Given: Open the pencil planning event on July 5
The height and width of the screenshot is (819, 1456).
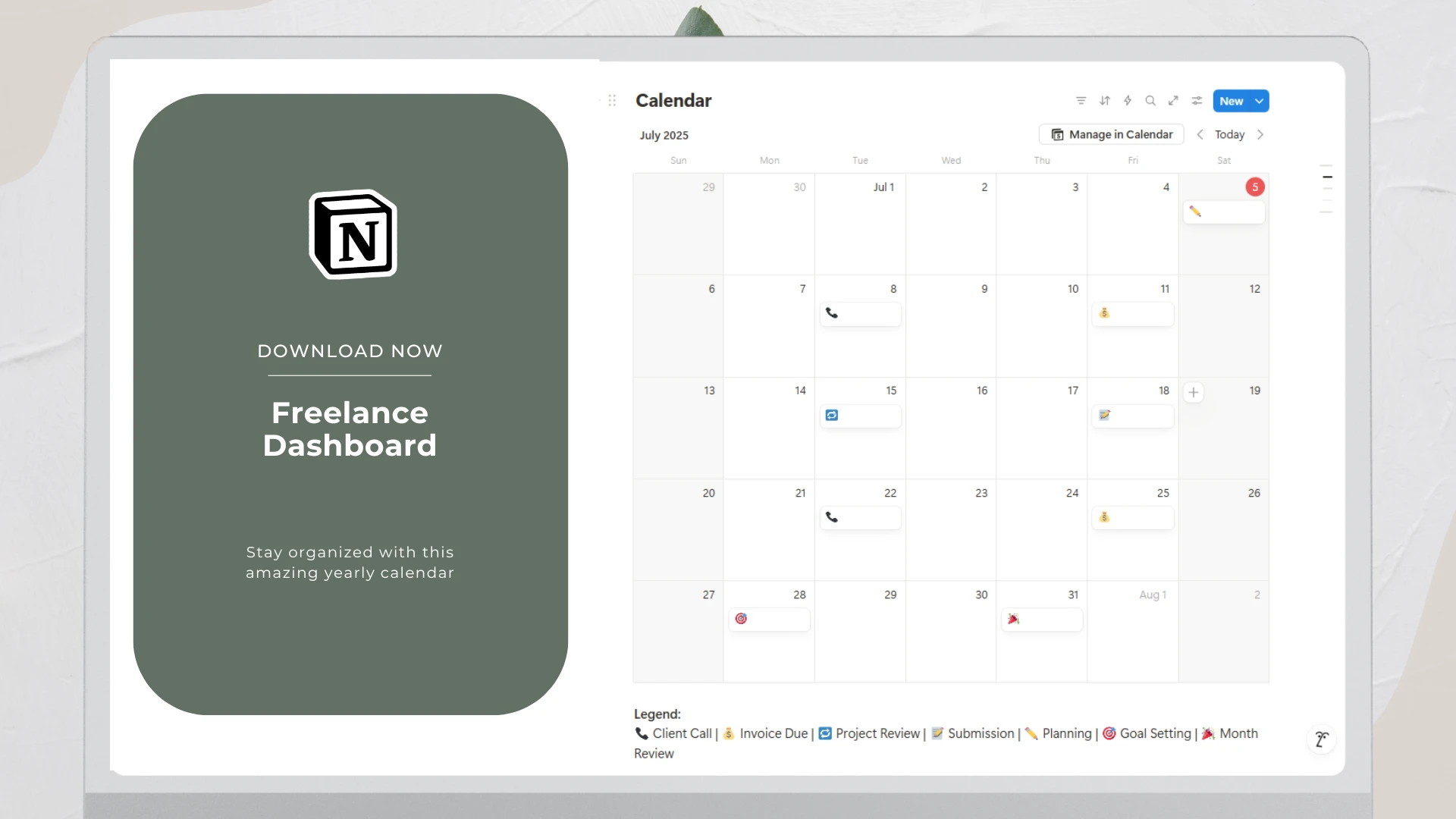Looking at the screenshot, I should click(1224, 212).
